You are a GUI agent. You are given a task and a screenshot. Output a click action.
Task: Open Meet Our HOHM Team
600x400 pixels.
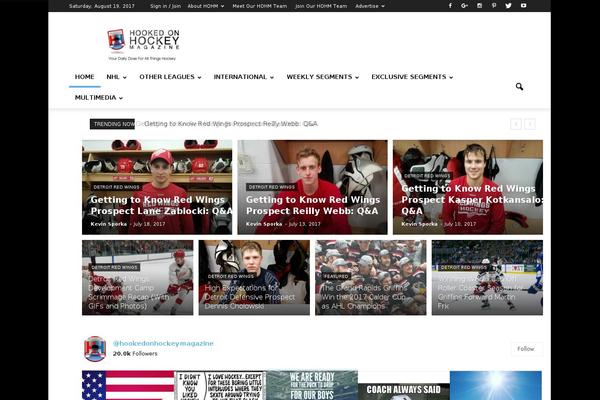click(260, 6)
